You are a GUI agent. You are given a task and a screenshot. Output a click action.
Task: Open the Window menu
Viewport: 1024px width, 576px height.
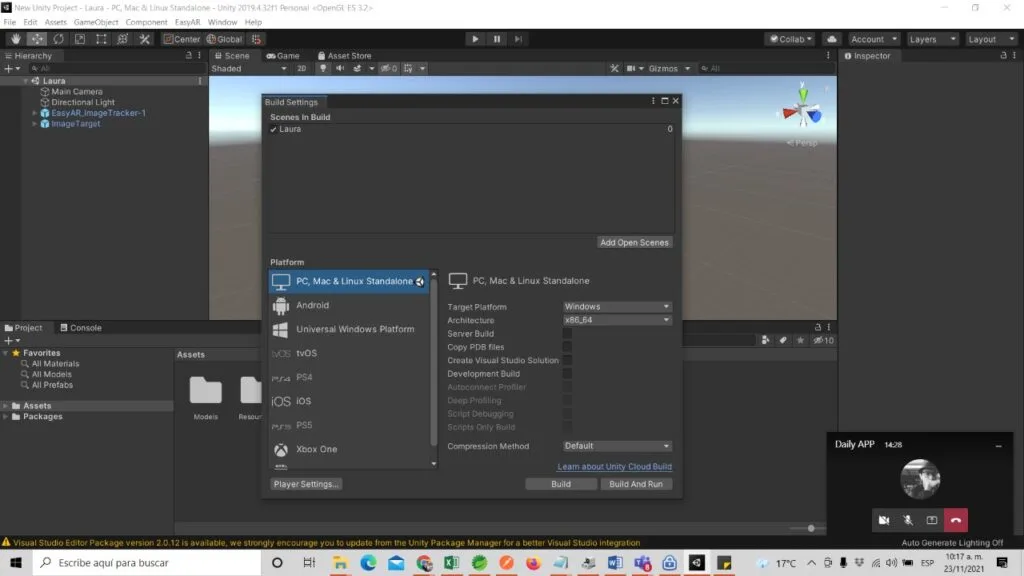coord(222,22)
